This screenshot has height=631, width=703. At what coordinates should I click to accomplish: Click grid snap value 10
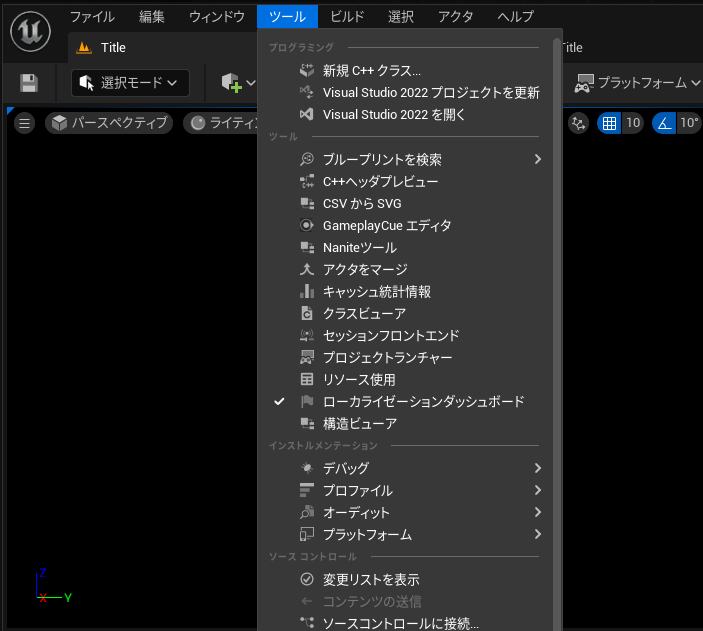coord(633,123)
